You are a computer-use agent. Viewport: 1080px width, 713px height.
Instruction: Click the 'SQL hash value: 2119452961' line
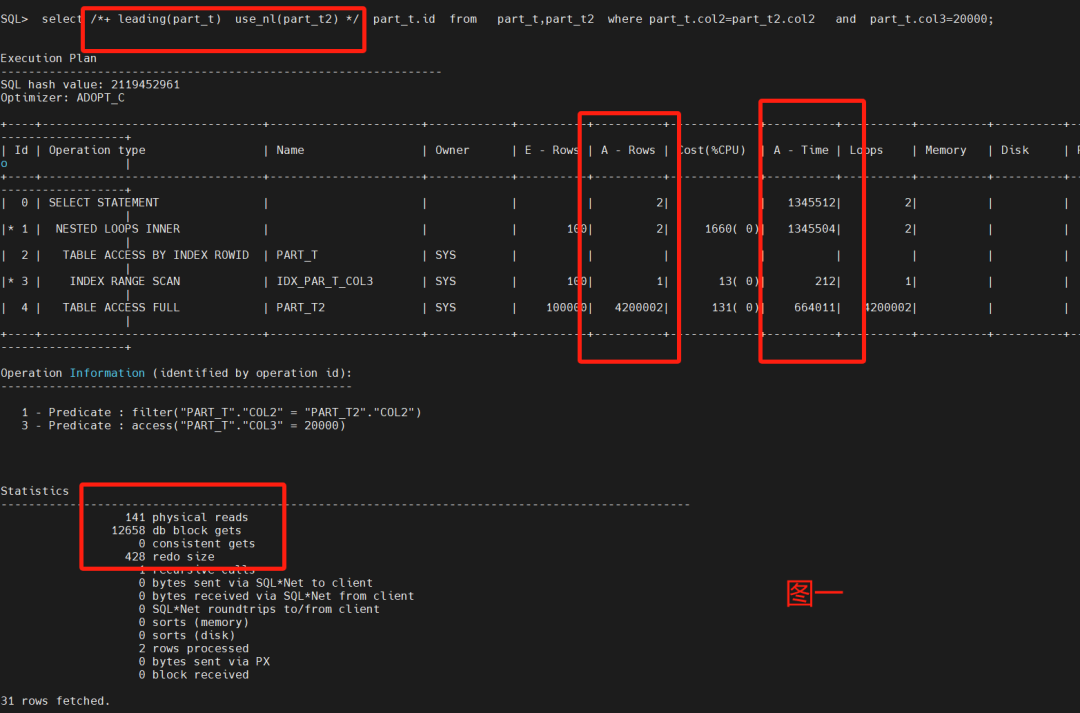click(90, 84)
